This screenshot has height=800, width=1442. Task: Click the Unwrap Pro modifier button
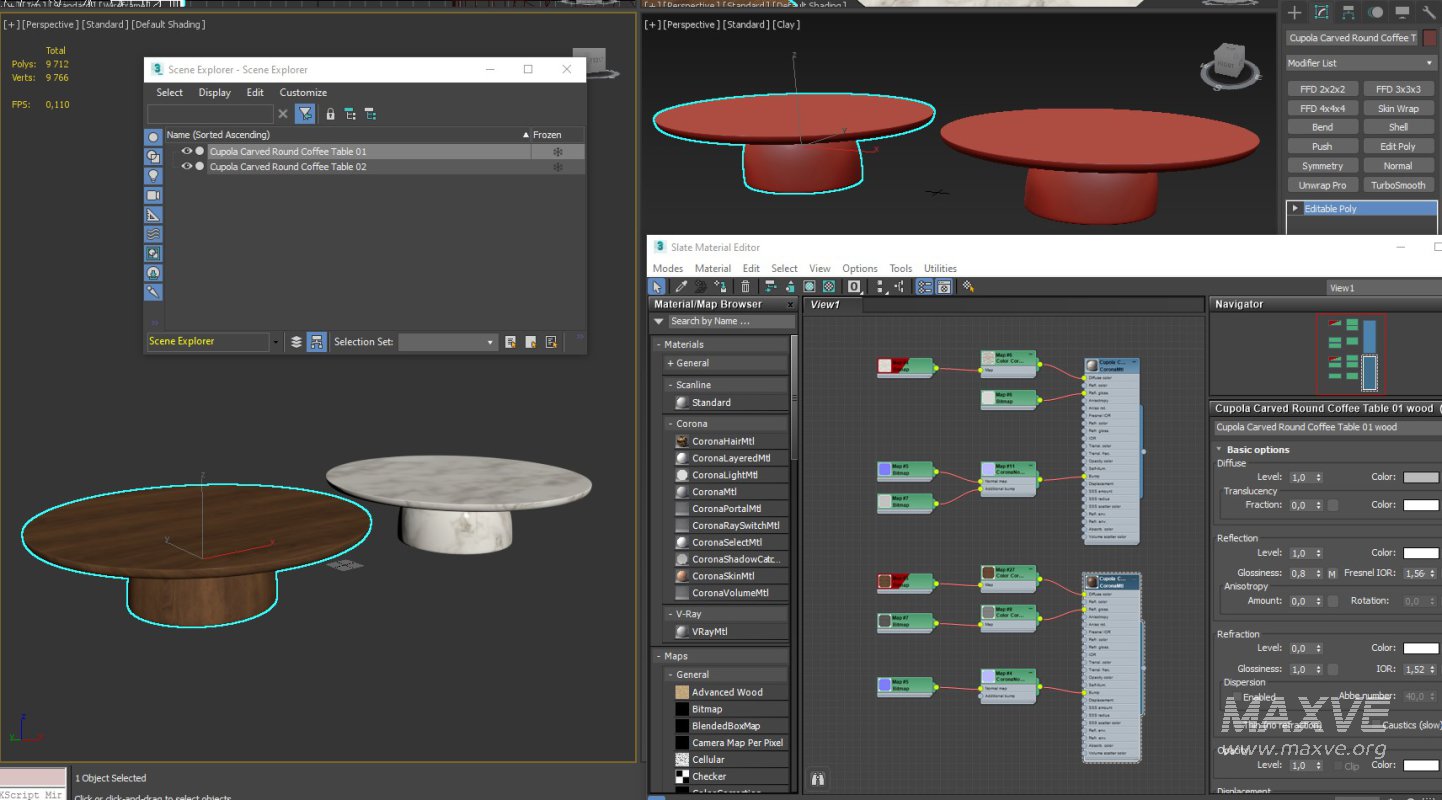pyautogui.click(x=1322, y=185)
